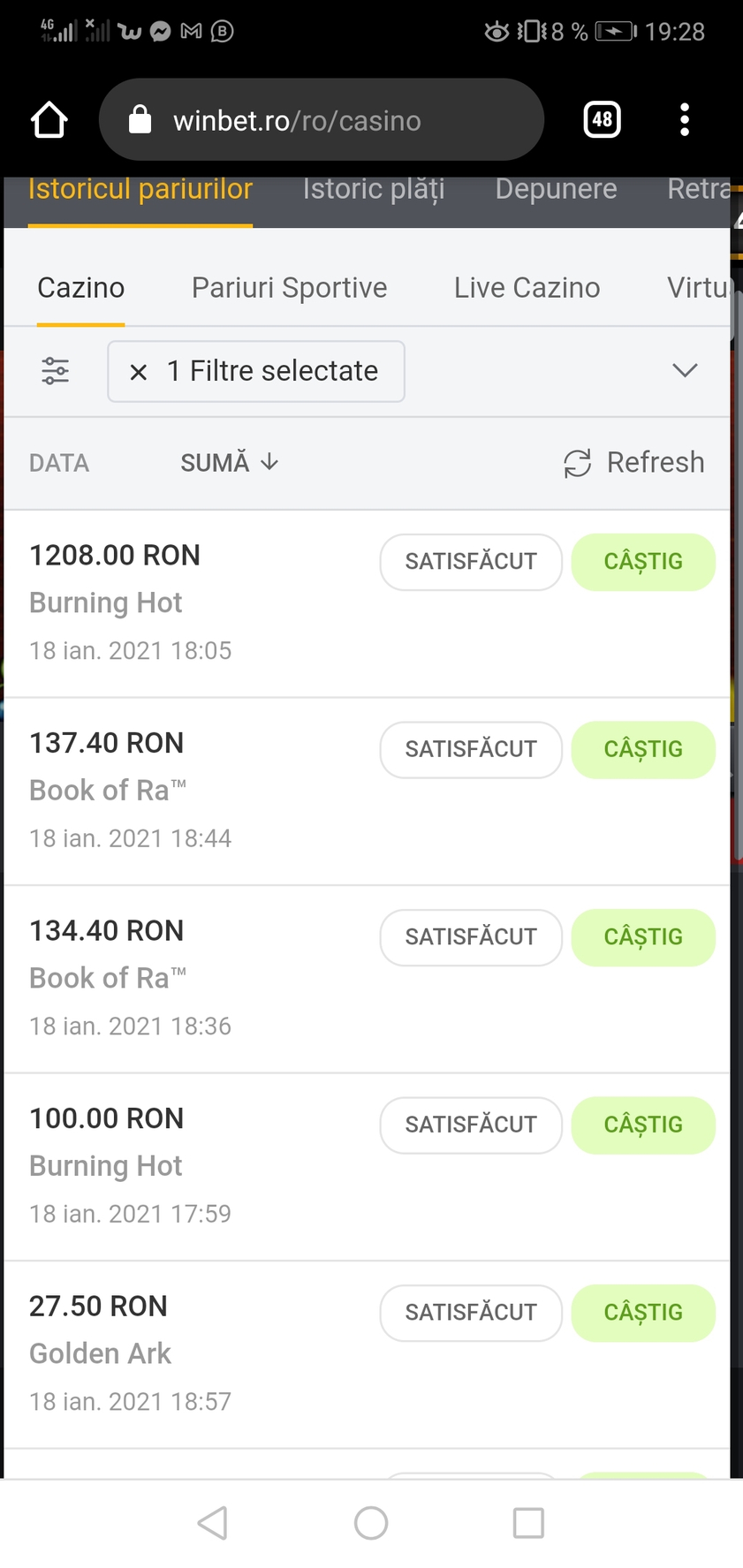Open the browser tabs counter showing 48

point(602,119)
